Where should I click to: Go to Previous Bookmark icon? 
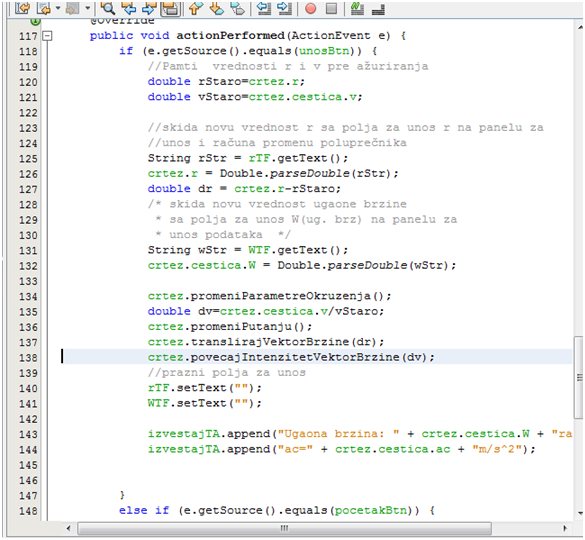(195, 8)
